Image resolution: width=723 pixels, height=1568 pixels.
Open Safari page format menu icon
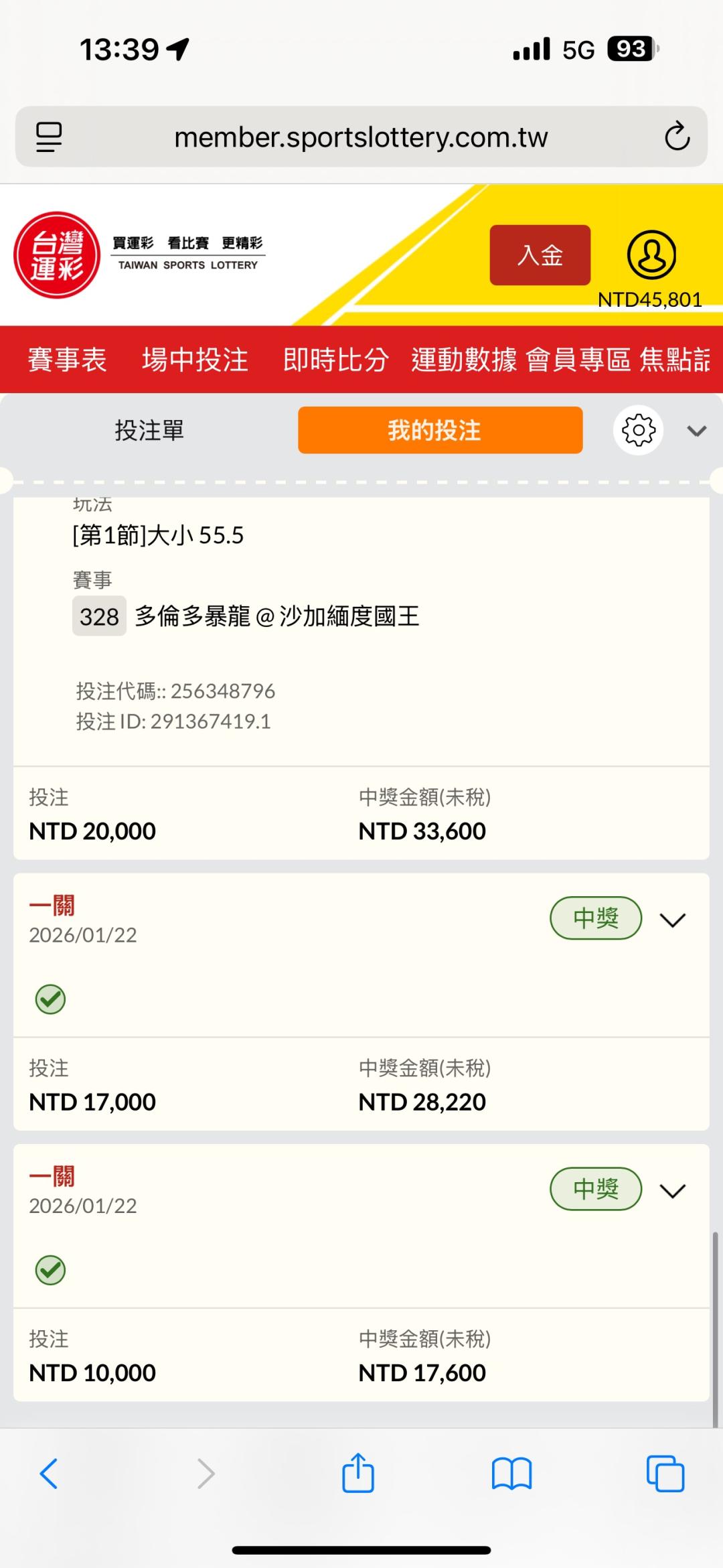49,137
